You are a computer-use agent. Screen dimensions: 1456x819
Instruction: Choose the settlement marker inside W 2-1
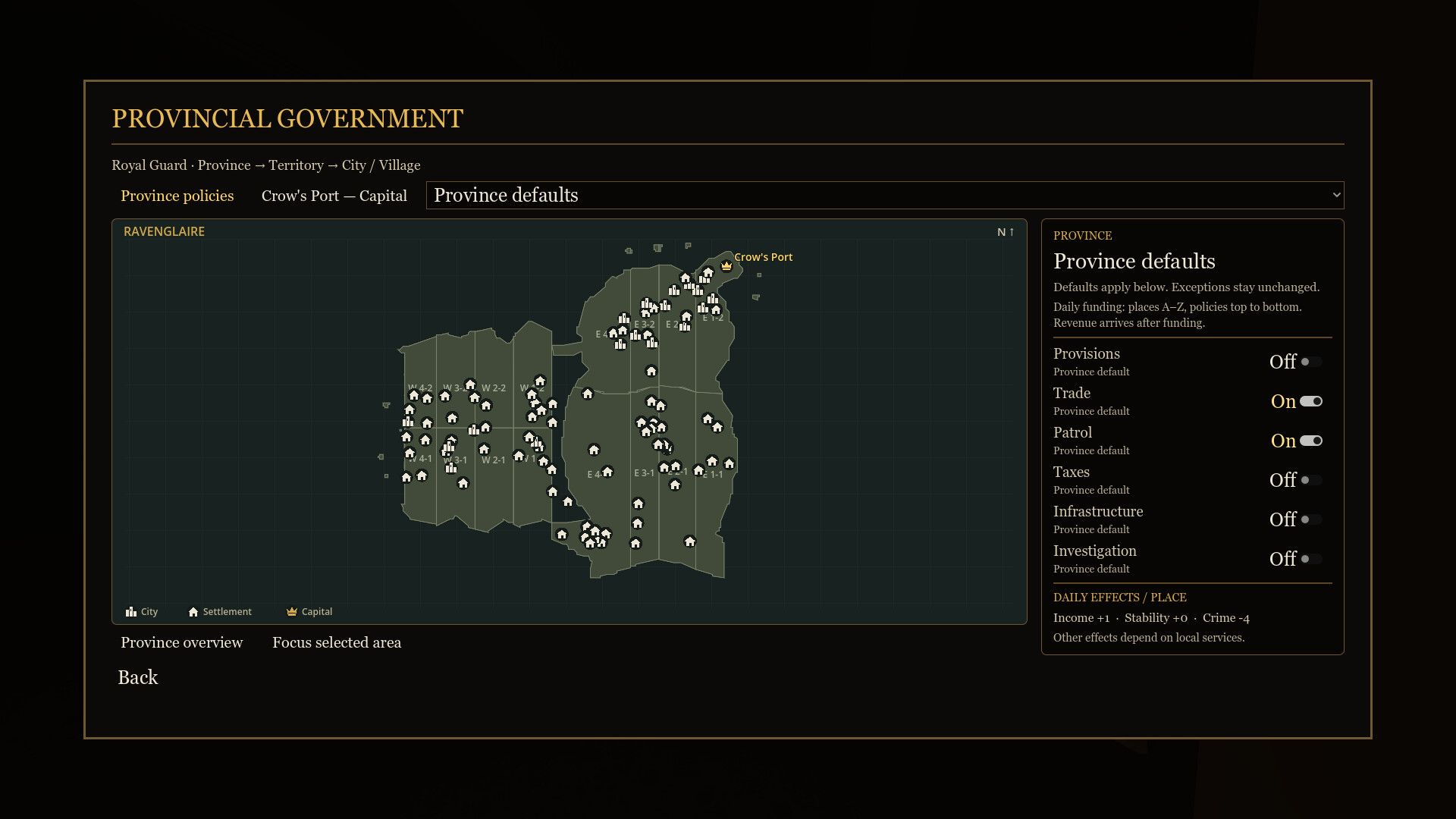(x=484, y=449)
